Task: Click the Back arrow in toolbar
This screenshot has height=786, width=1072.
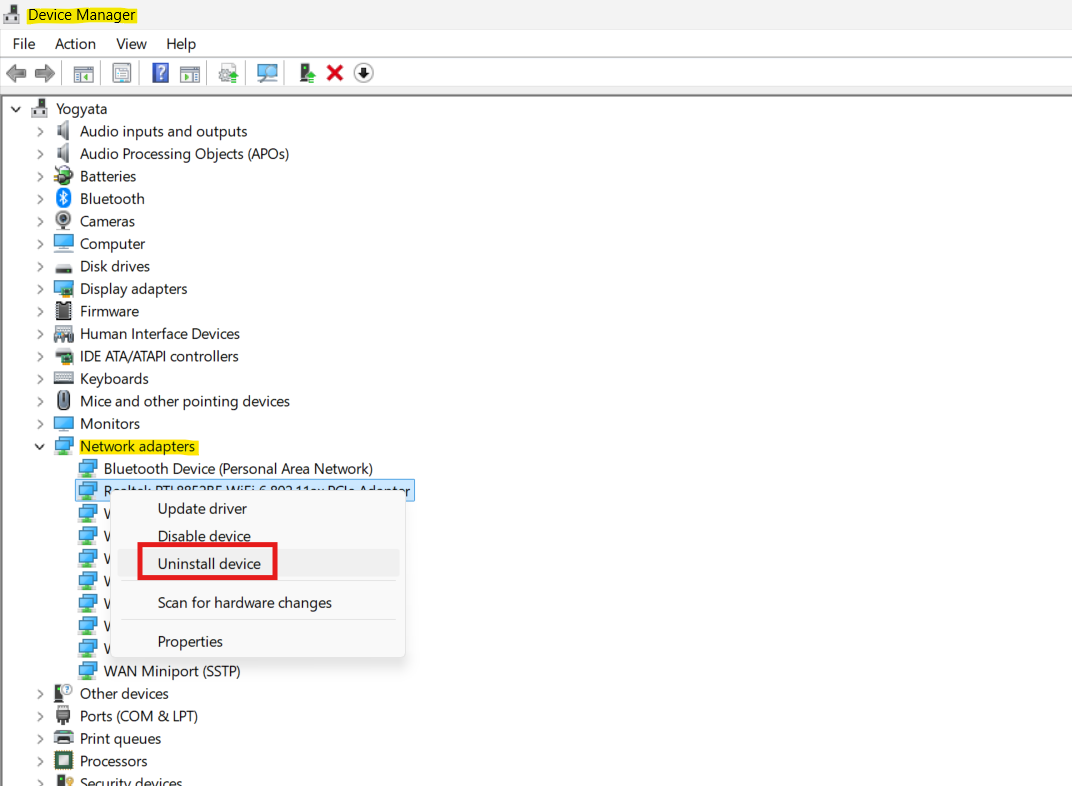Action: pos(16,73)
